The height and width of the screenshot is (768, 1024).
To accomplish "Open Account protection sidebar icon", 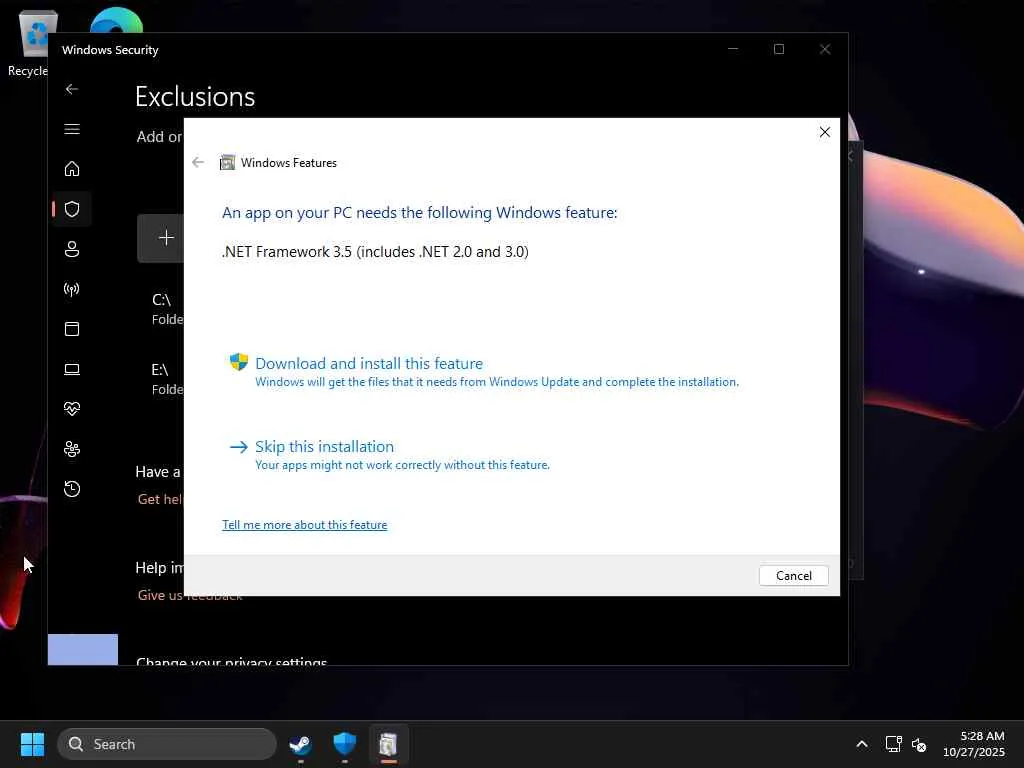I will pyautogui.click(x=72, y=249).
